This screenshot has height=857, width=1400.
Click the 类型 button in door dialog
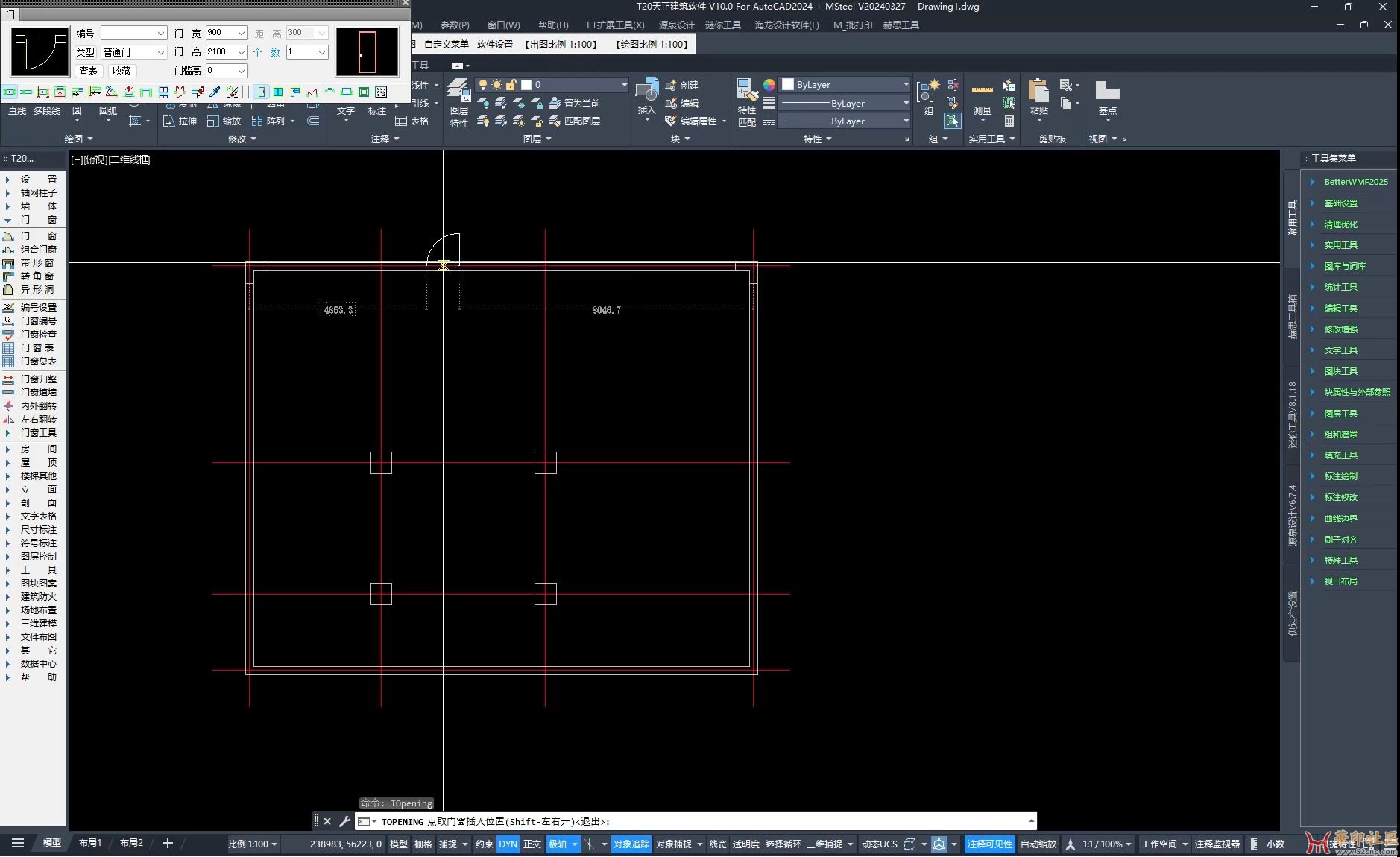(86, 52)
